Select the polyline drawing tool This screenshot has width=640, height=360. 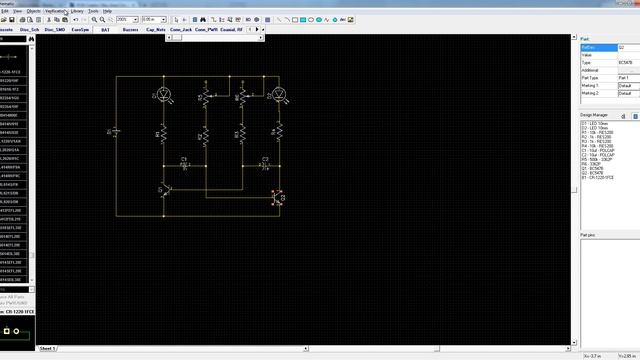(327, 20)
